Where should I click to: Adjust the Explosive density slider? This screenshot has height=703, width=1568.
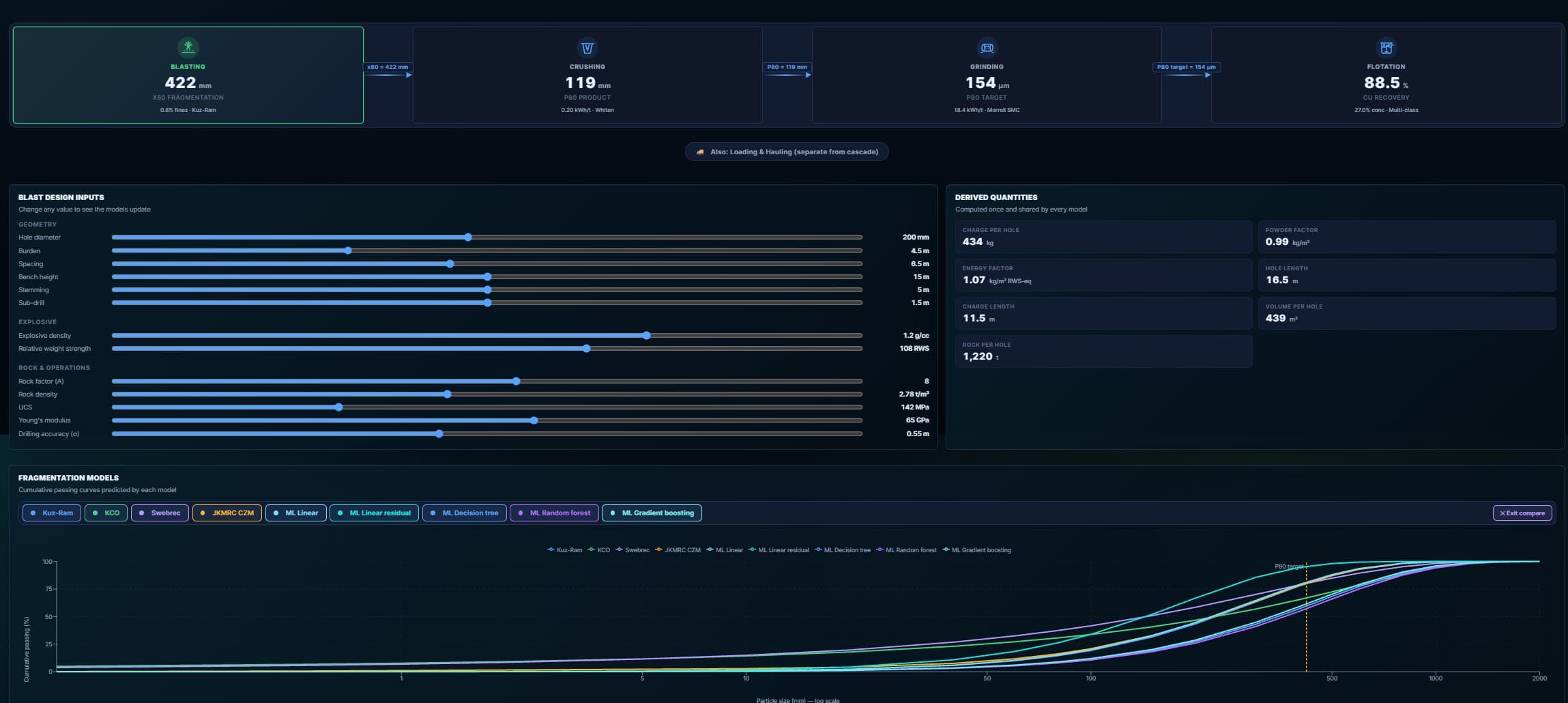pos(487,335)
